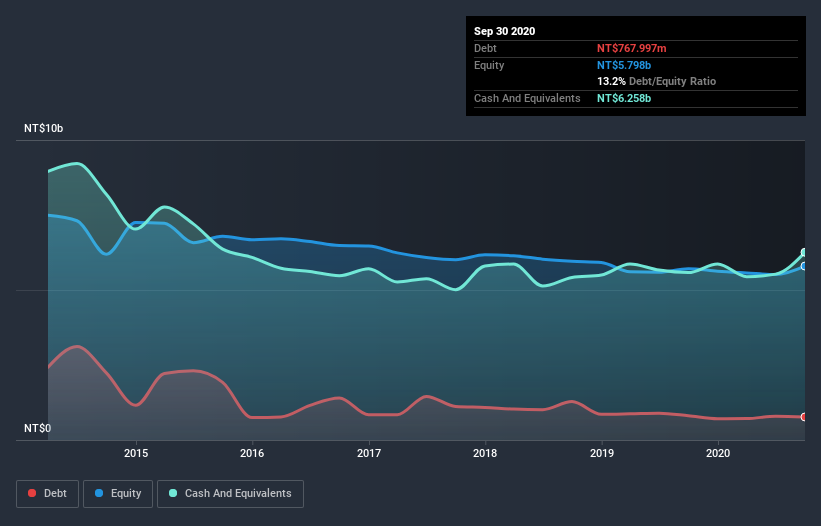This screenshot has height=526, width=821.
Task: Click the Sep 30 2020 tooltip date
Action: [x=505, y=31]
